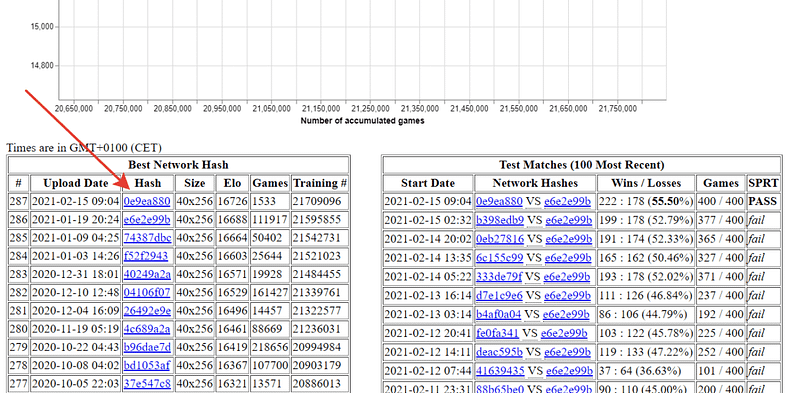788x393 pixels.
Task: Click the Training # column header
Action: (320, 183)
